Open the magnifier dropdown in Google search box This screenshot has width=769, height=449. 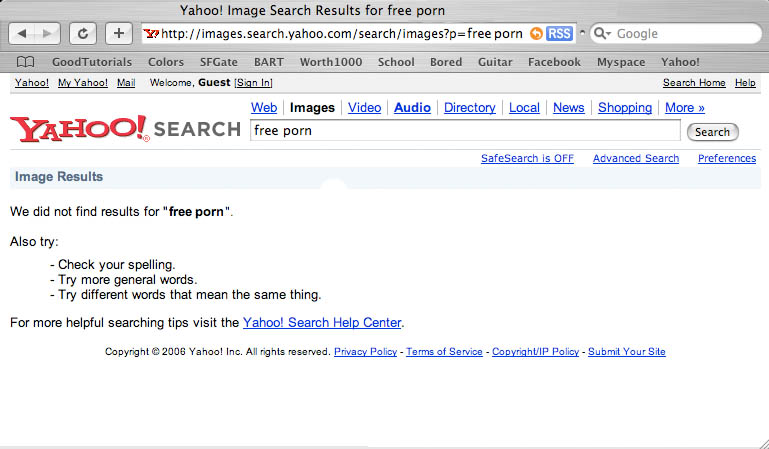click(x=602, y=33)
